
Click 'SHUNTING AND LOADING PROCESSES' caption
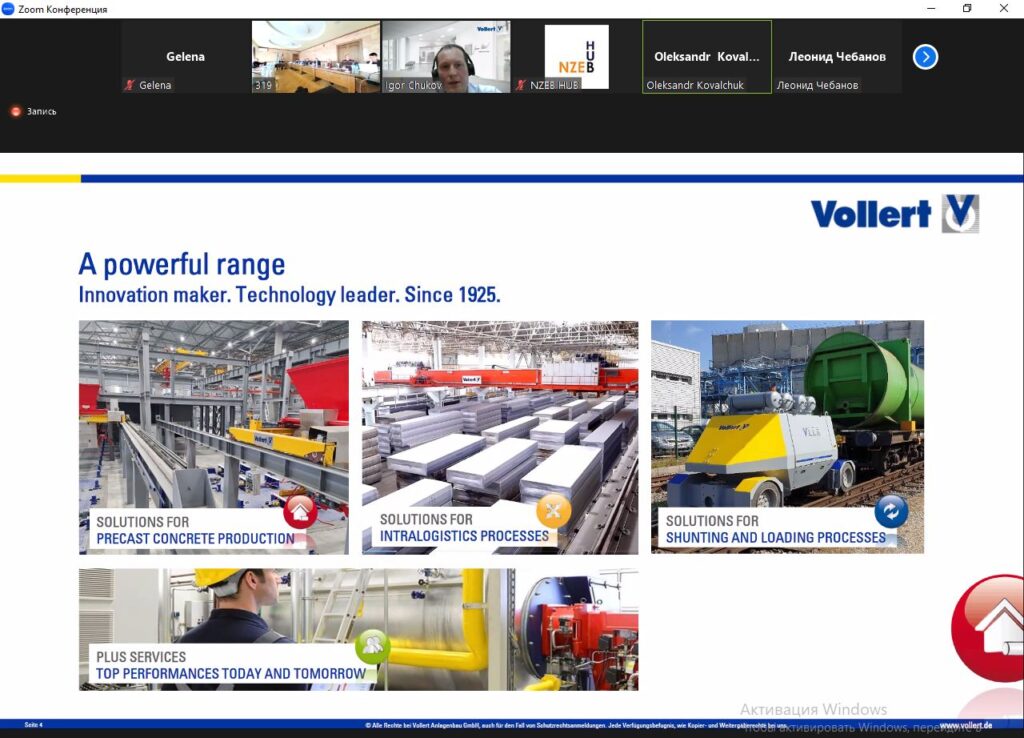coord(776,537)
